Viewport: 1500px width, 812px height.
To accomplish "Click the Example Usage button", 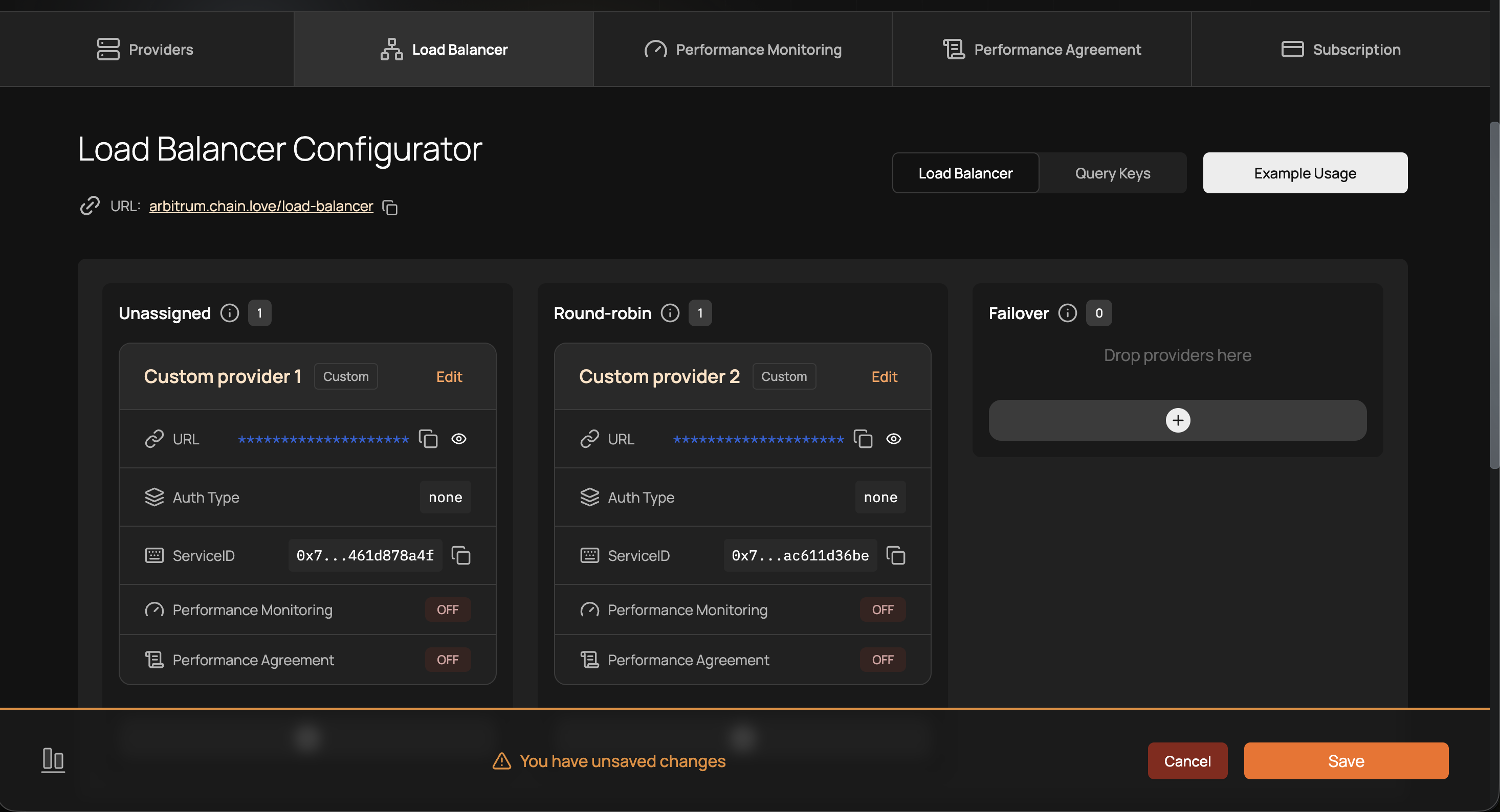I will point(1305,173).
